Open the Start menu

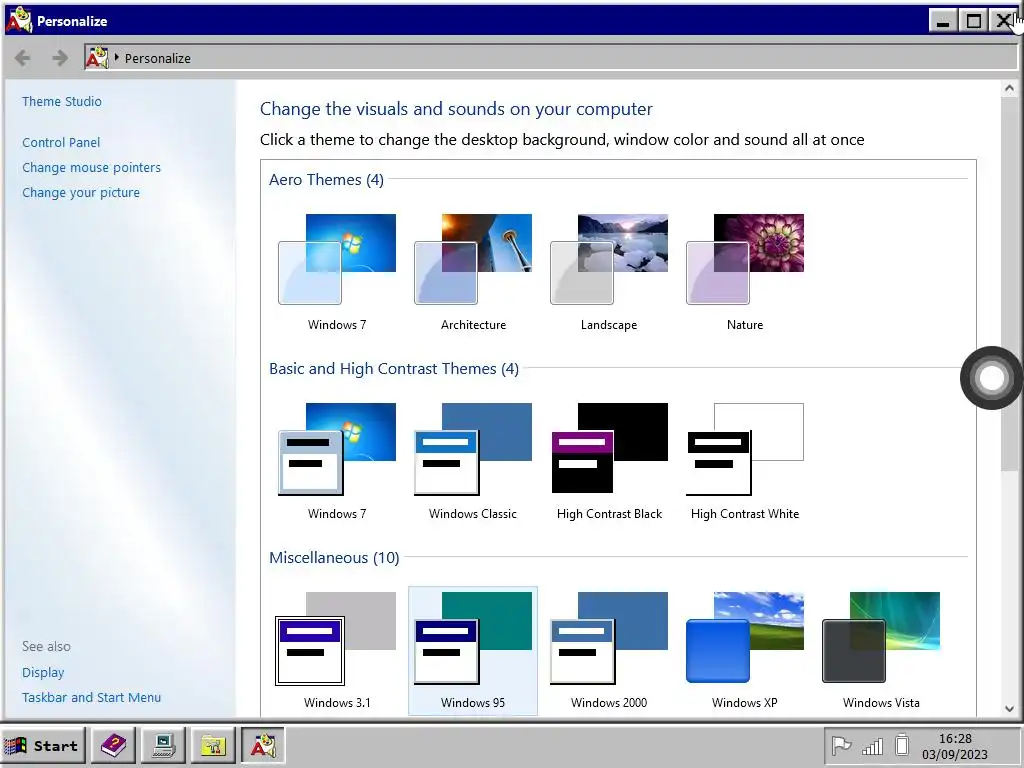[43, 745]
